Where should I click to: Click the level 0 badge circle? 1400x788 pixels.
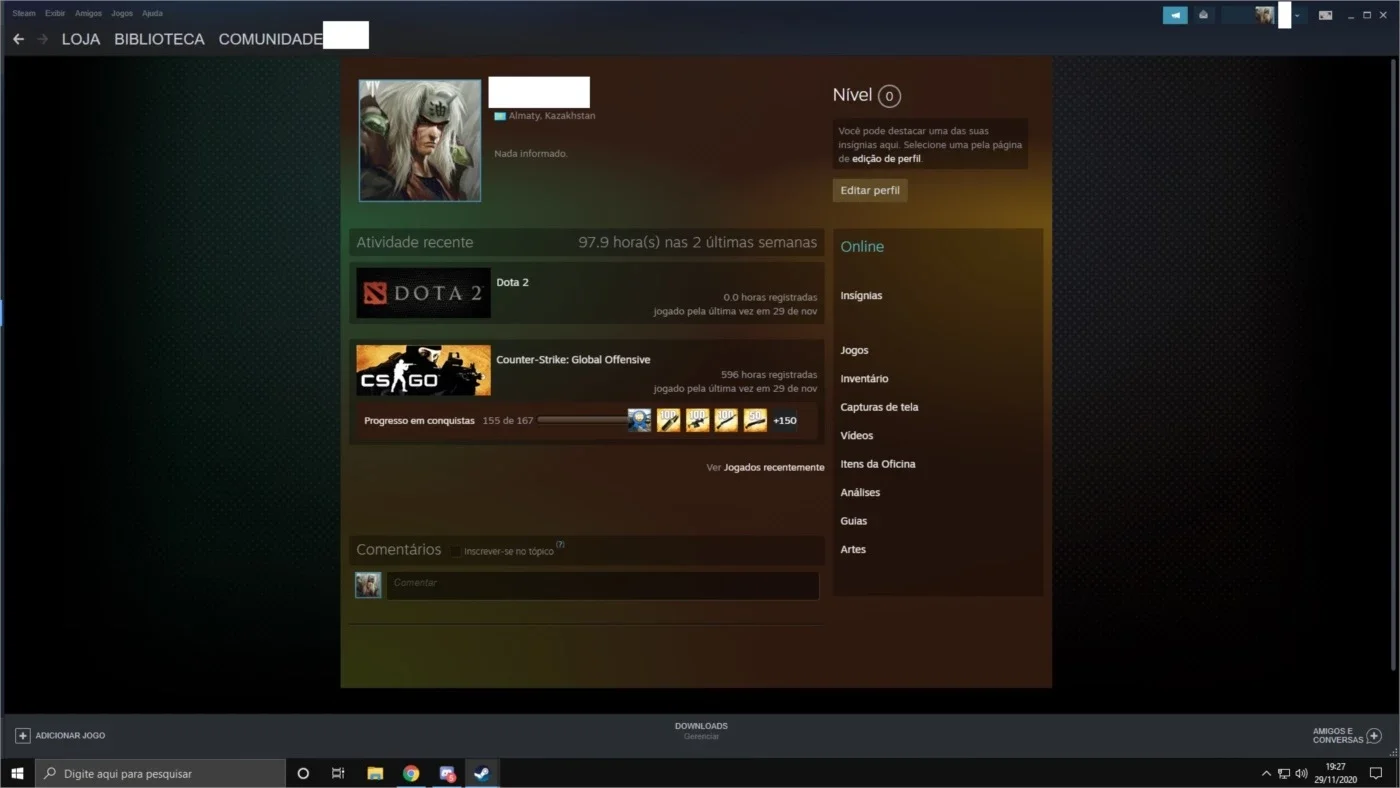[889, 96]
